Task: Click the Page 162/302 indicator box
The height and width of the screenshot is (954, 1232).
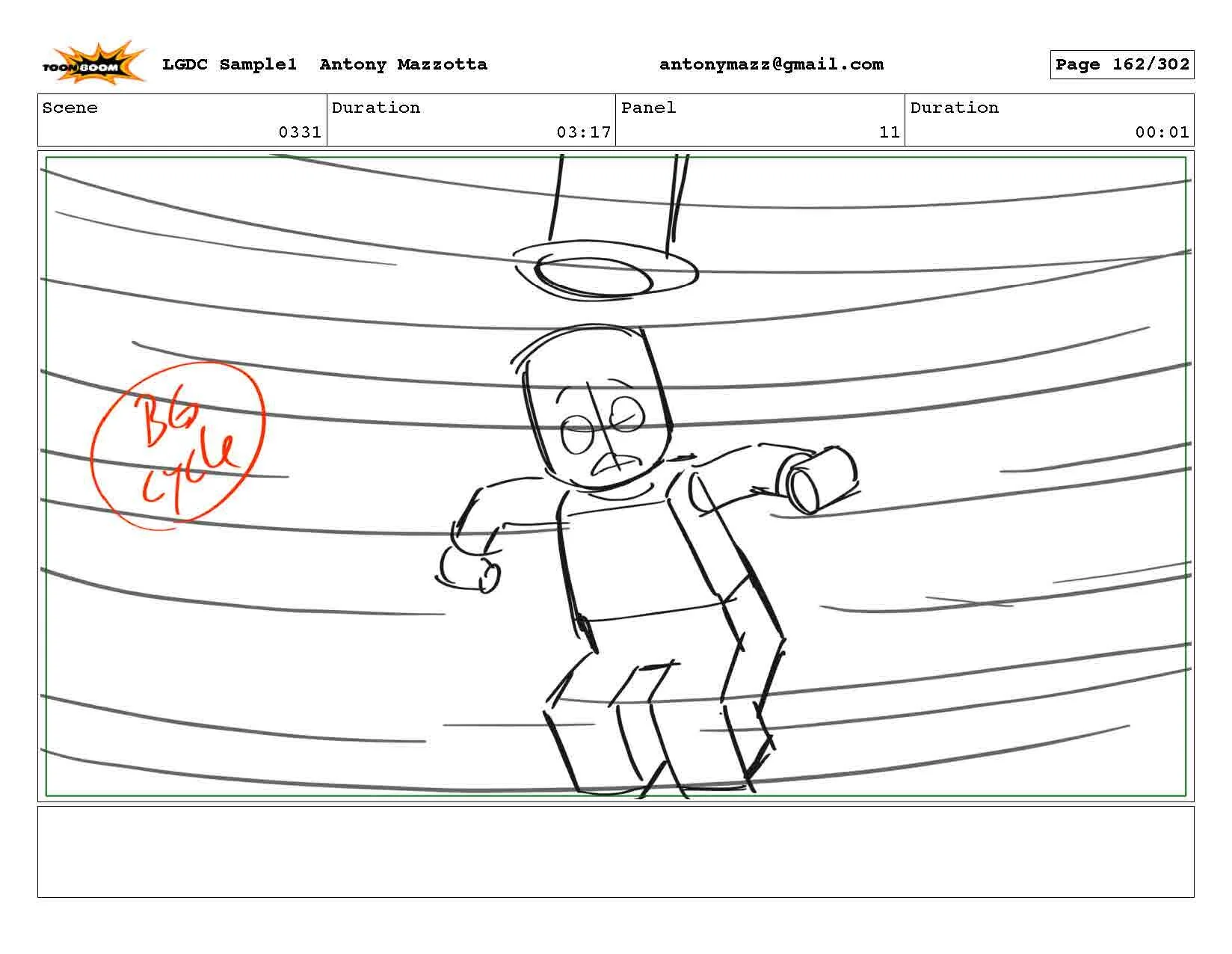Action: click(1121, 64)
